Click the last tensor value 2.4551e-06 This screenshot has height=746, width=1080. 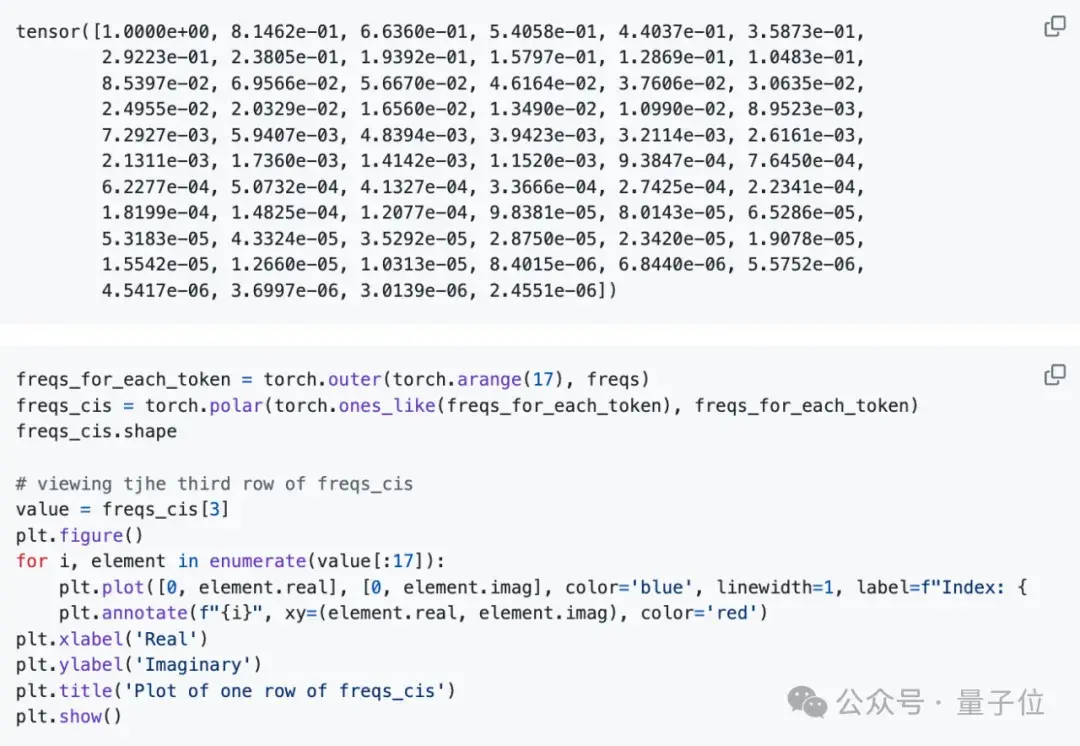543,291
